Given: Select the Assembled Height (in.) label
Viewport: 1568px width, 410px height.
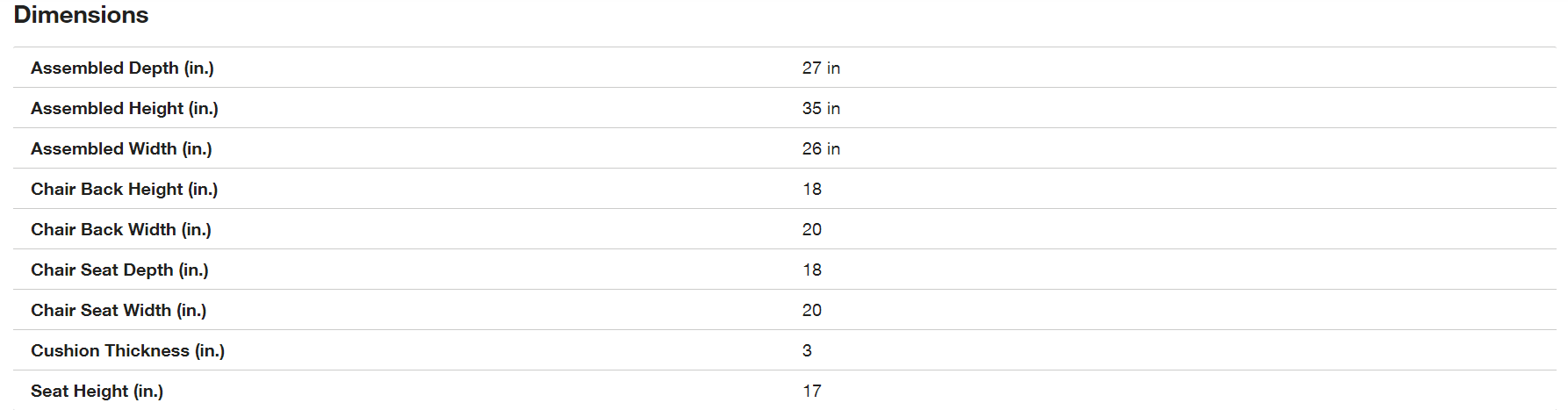Looking at the screenshot, I should click(x=124, y=108).
